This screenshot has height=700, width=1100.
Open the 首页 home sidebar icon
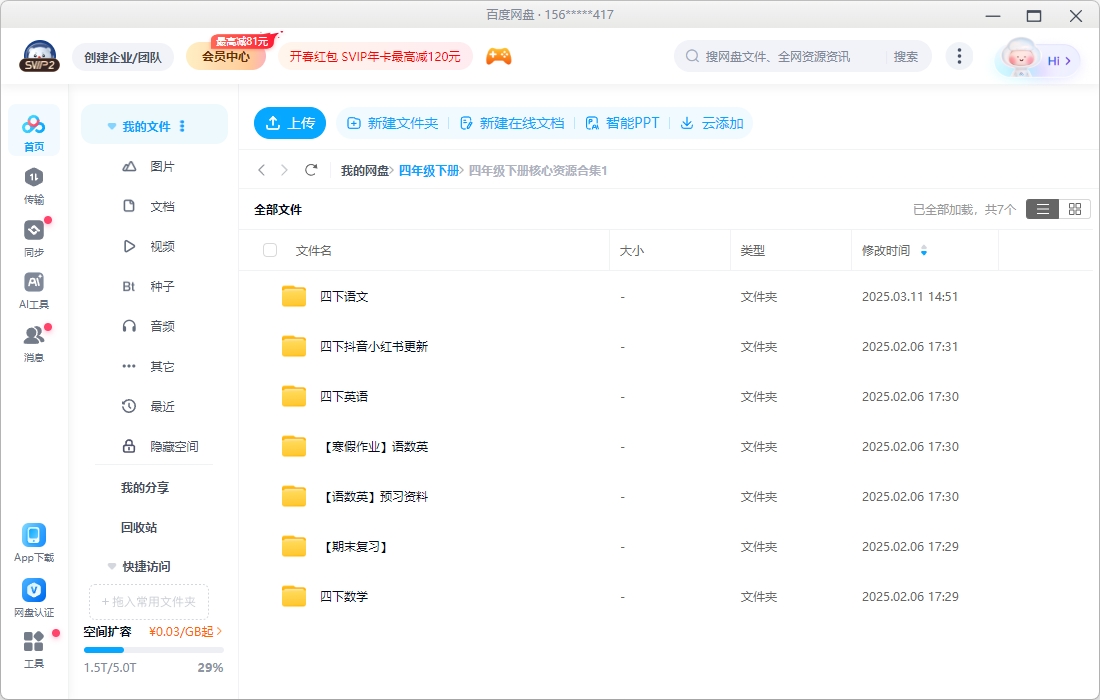point(34,130)
